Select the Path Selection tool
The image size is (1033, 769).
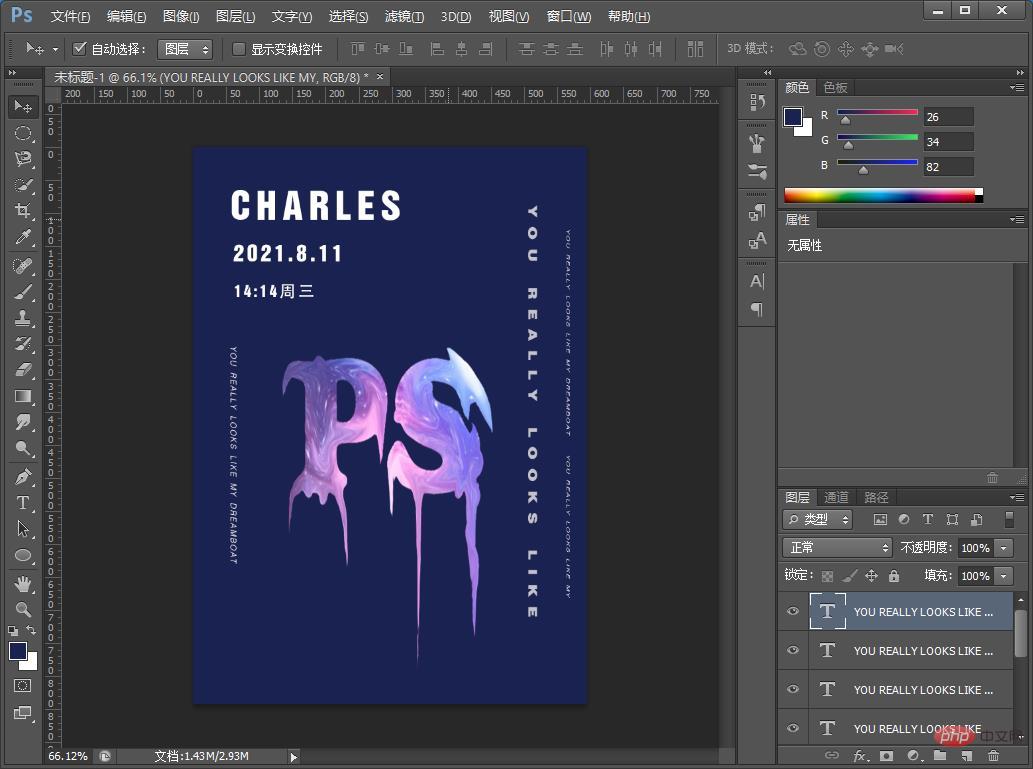[23, 529]
